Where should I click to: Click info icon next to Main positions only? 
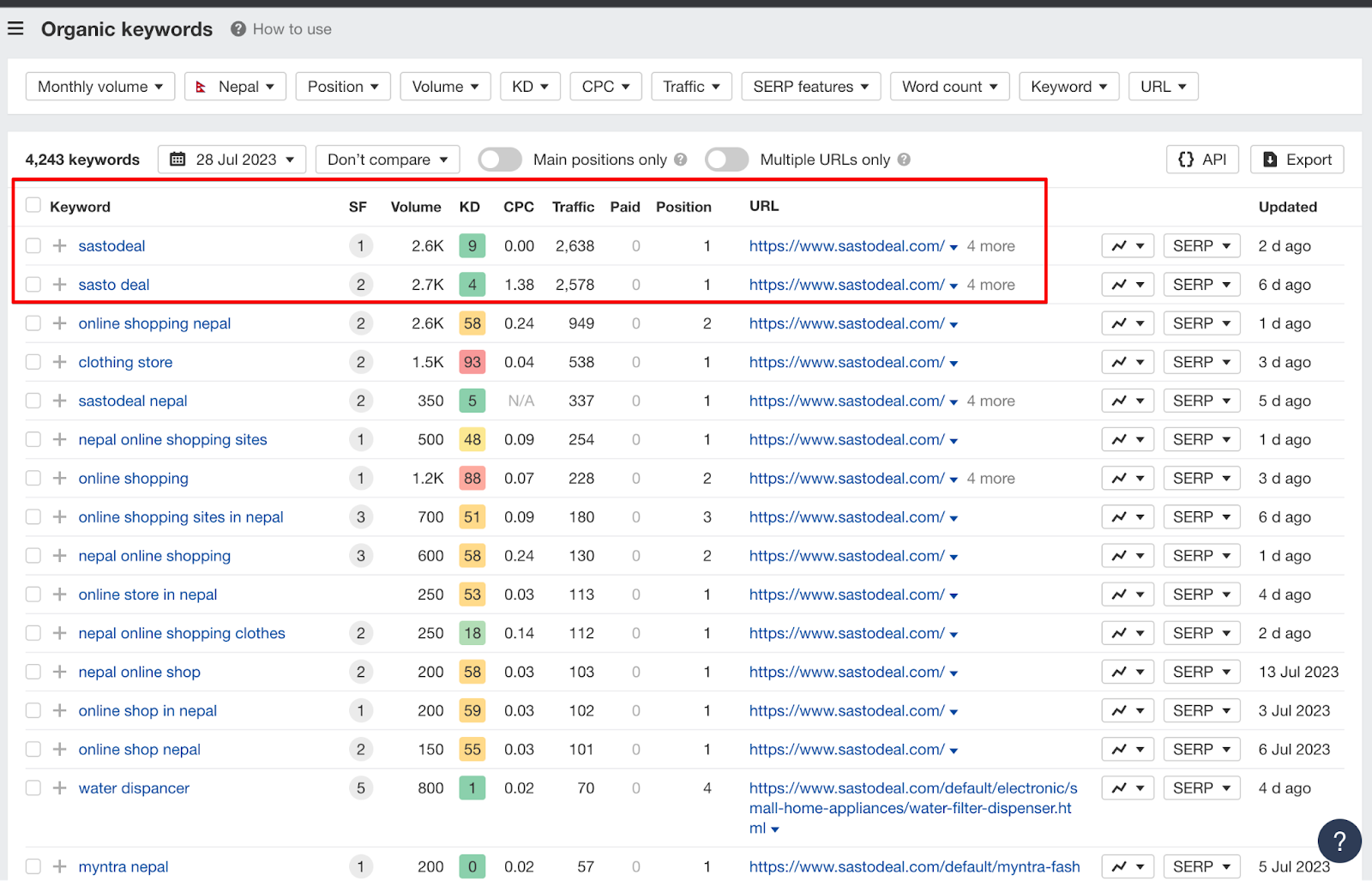click(681, 160)
